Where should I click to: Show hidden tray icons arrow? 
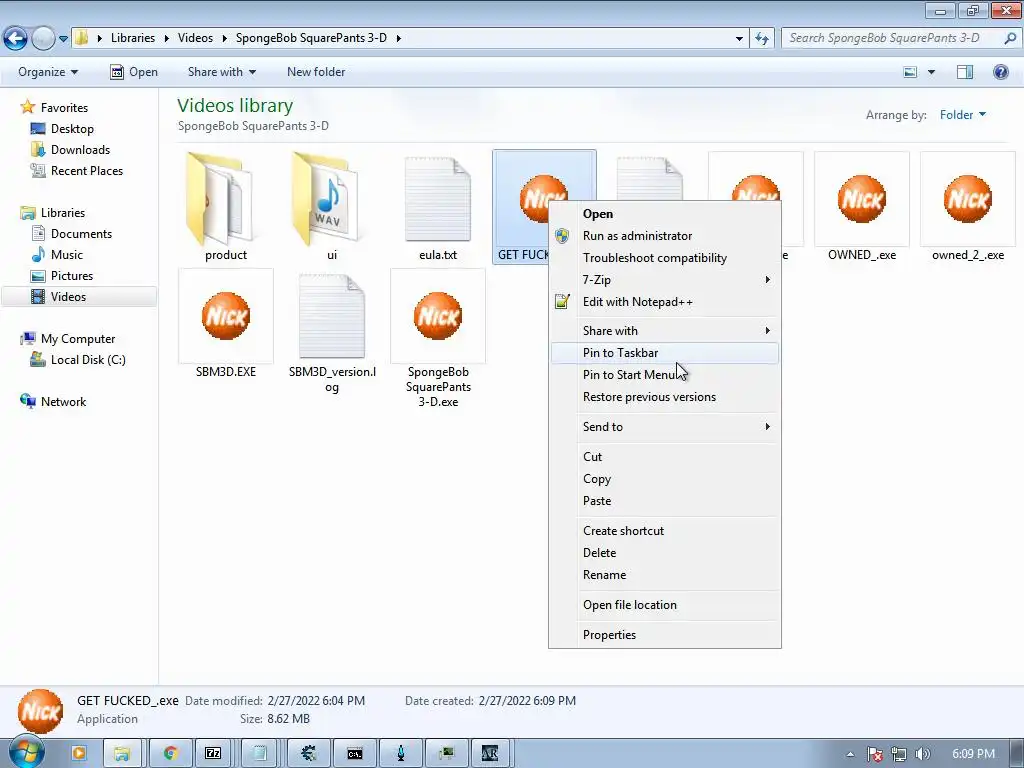pyautogui.click(x=850, y=754)
